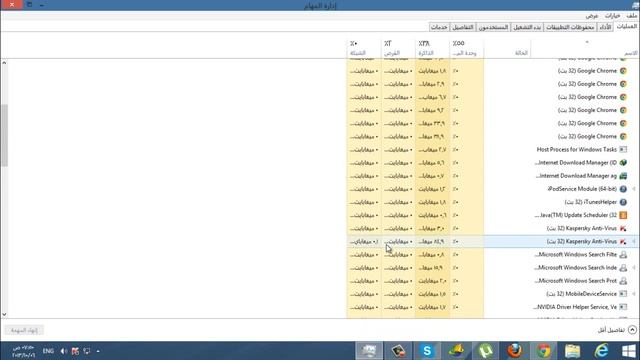Click the Microsoft Windows Search Prot icon
The image size is (640, 360).
623,281
